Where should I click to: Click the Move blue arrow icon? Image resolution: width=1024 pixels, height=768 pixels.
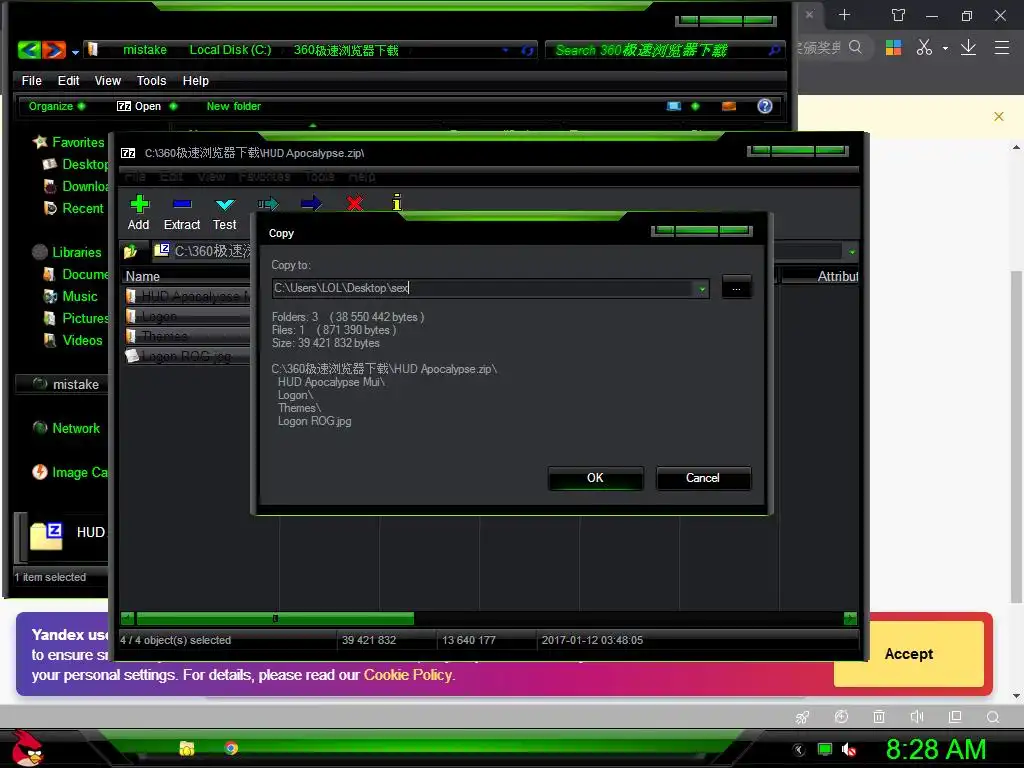(311, 204)
